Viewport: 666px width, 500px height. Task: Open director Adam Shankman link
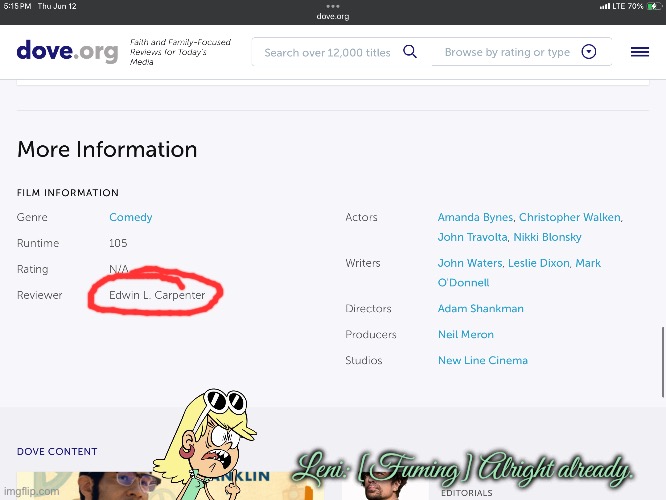480,309
